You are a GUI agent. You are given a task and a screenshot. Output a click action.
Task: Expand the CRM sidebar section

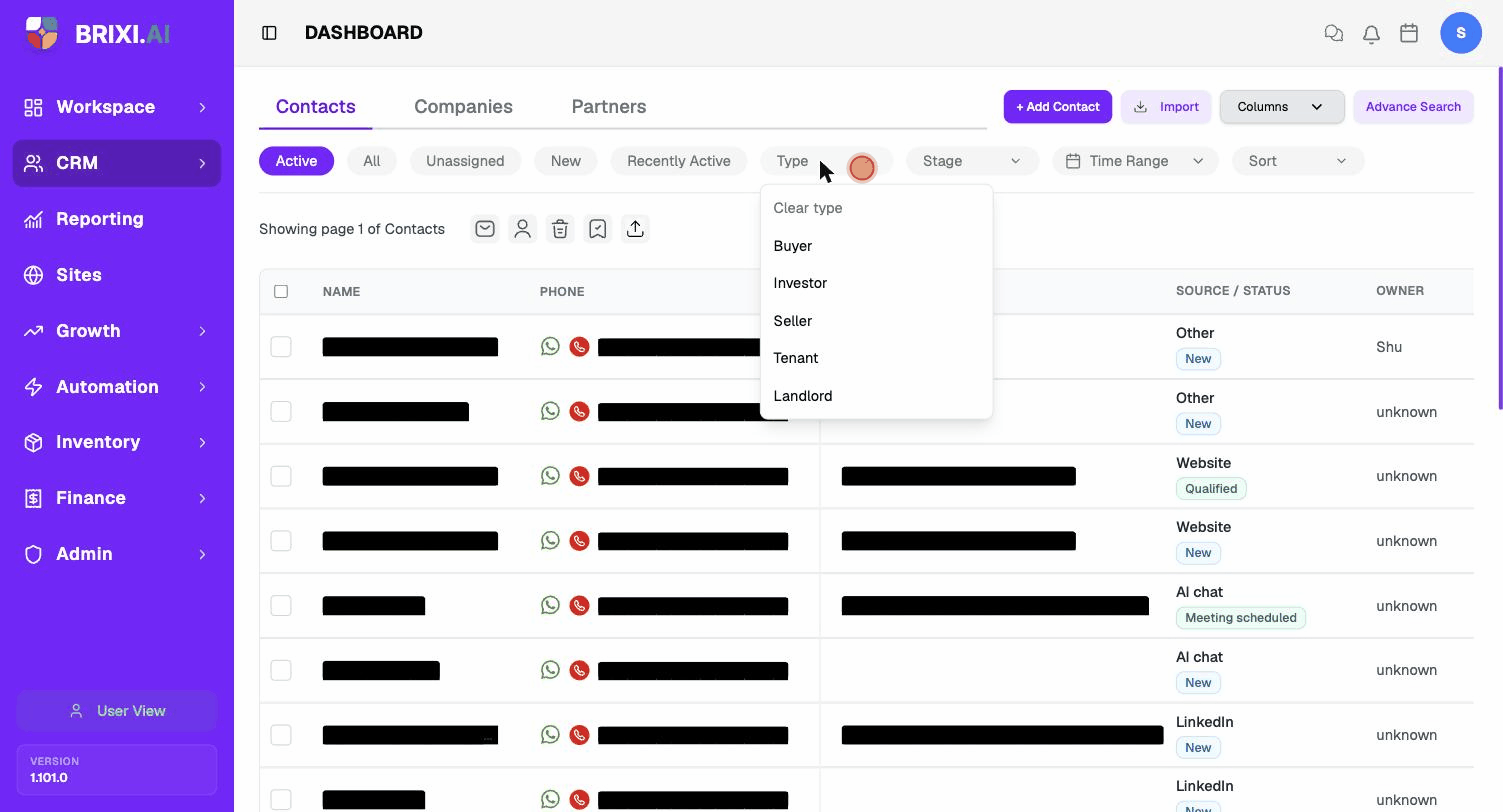point(117,163)
